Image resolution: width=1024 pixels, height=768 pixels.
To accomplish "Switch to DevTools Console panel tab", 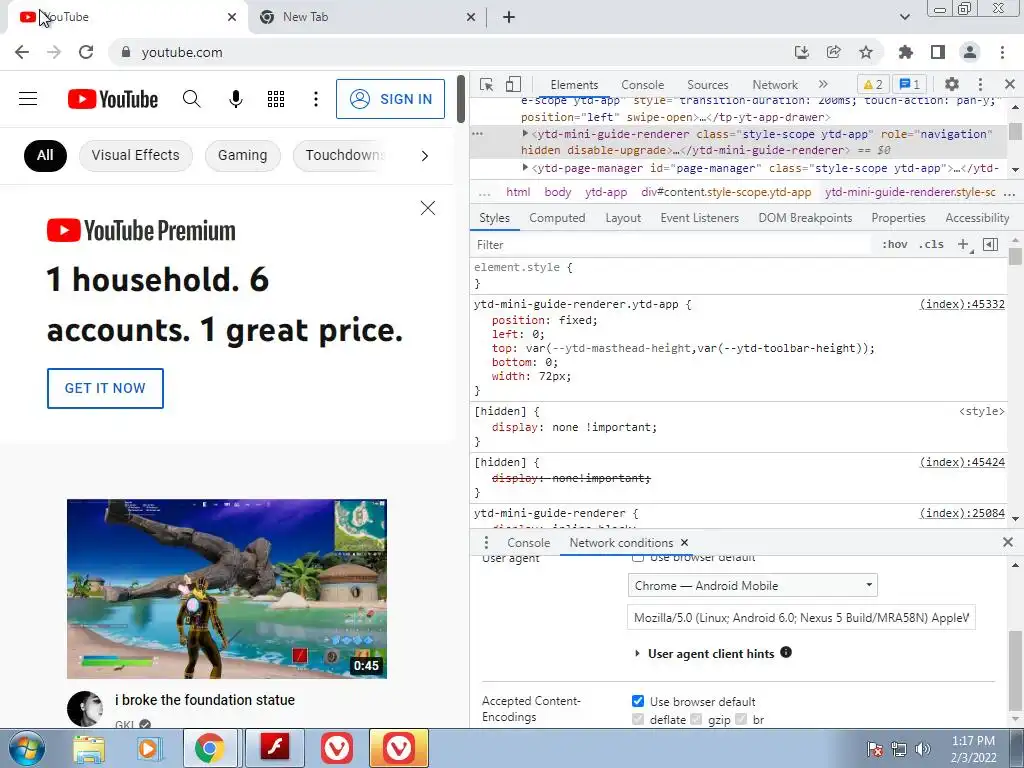I will click(x=643, y=85).
